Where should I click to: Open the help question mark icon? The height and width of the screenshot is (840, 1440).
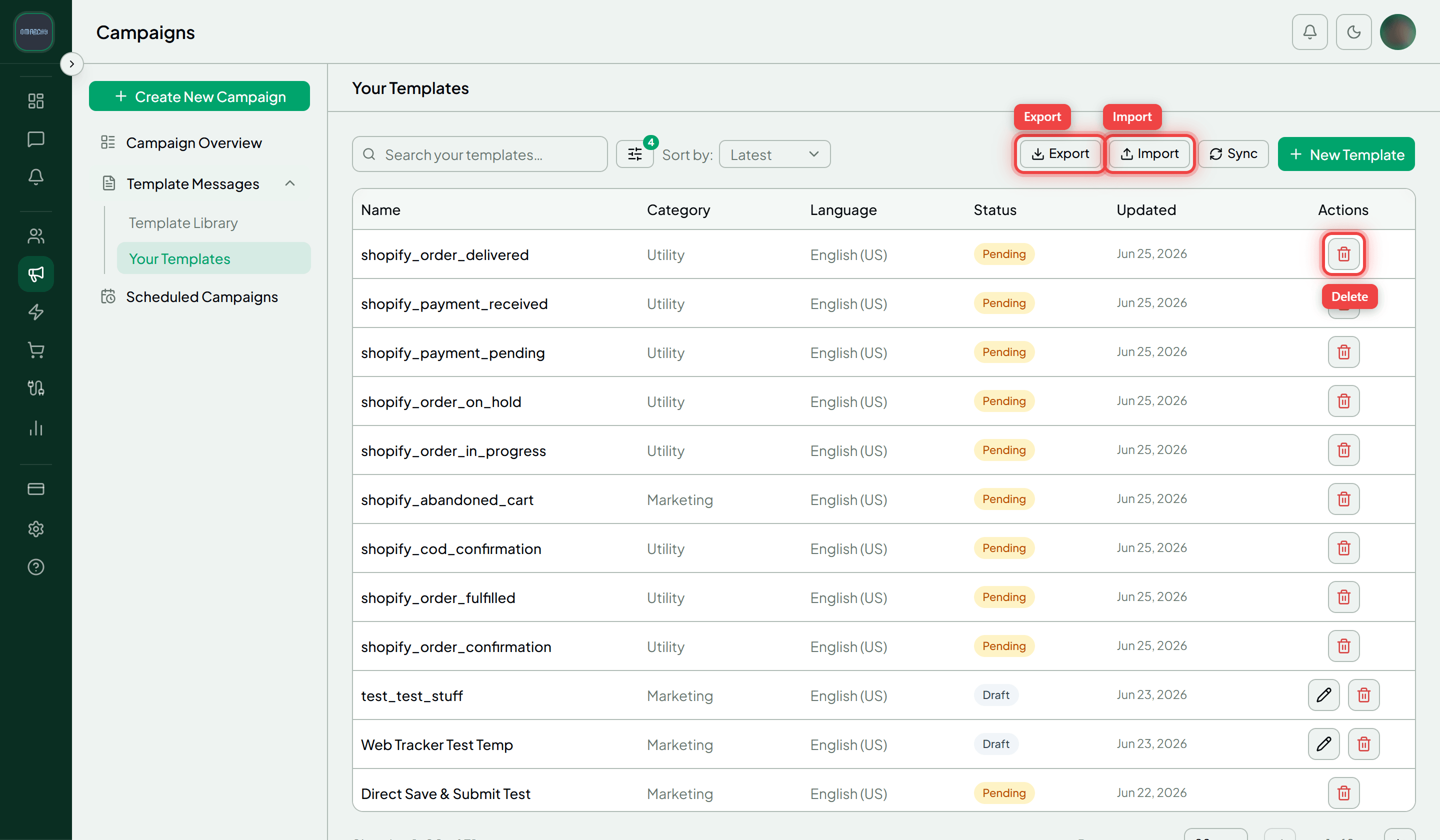36,567
